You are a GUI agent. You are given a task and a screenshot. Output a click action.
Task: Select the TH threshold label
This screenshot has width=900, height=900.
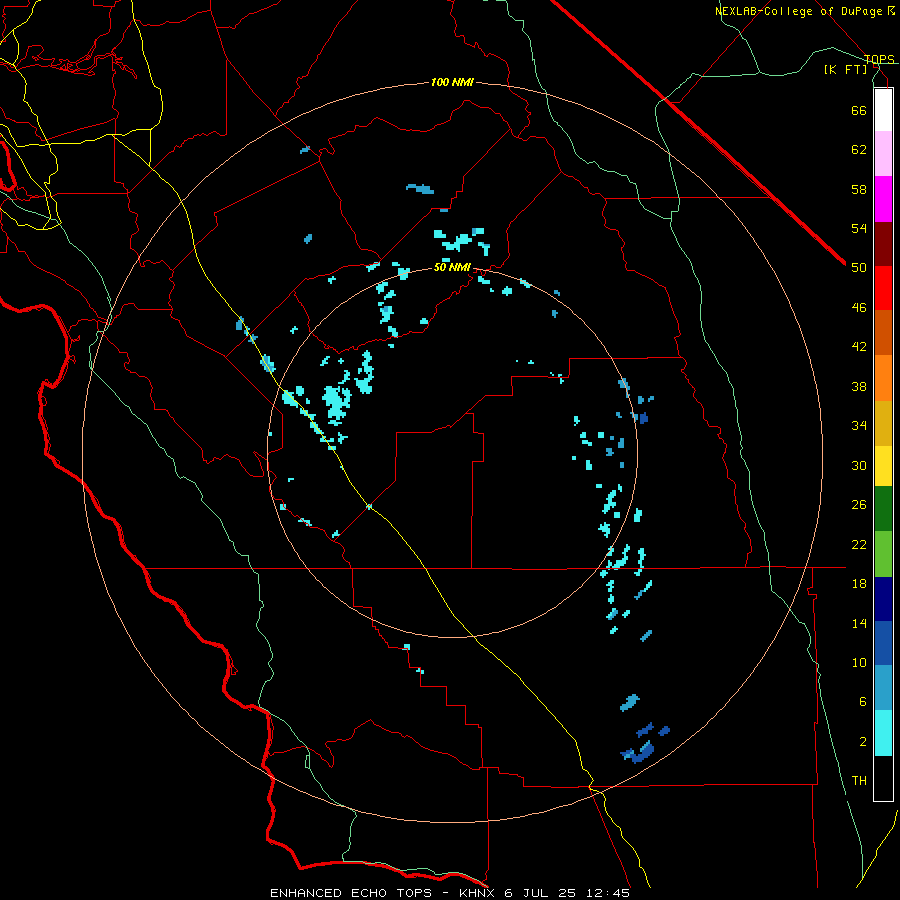point(859,781)
